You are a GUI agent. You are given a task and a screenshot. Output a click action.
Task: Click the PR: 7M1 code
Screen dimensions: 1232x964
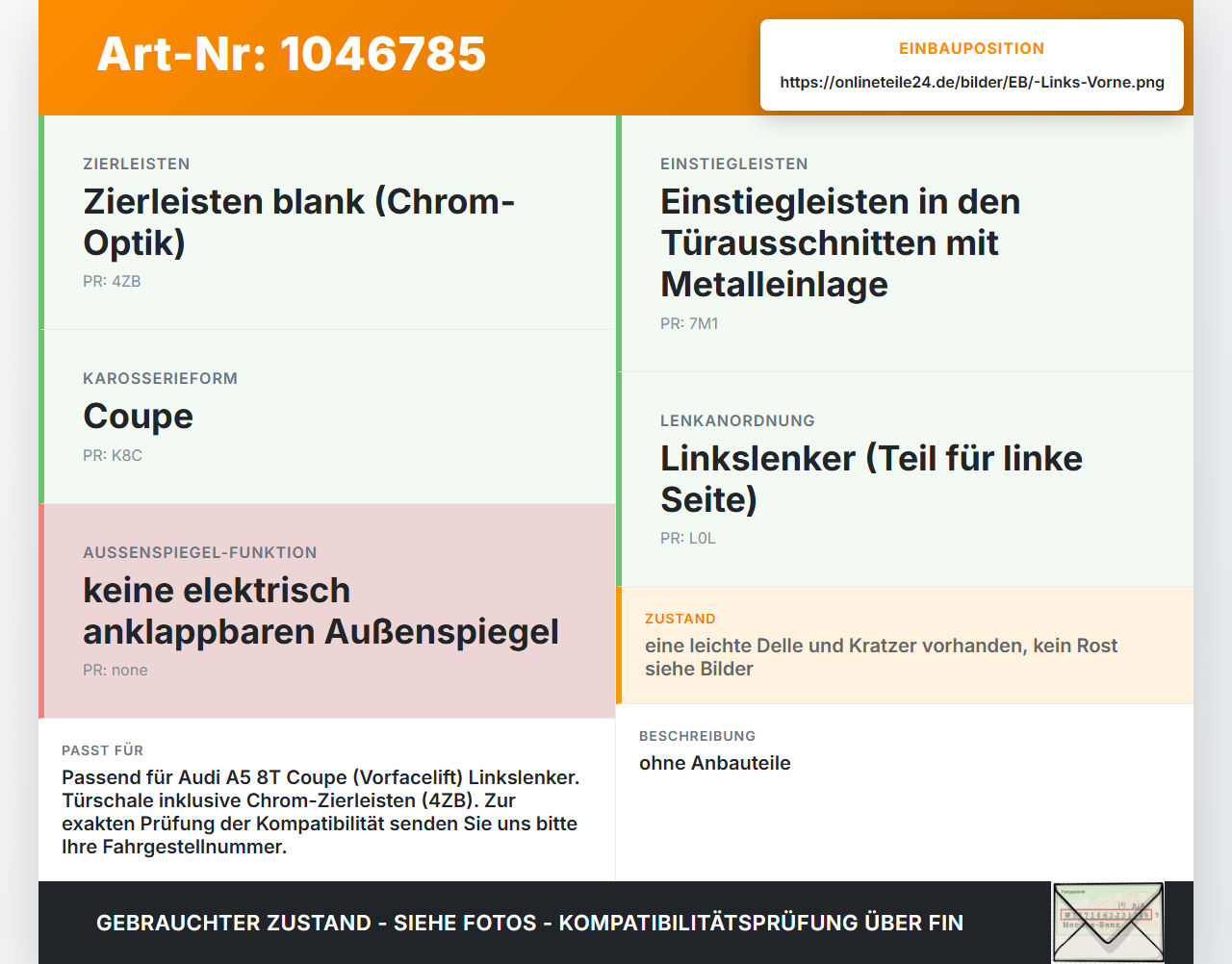[689, 323]
